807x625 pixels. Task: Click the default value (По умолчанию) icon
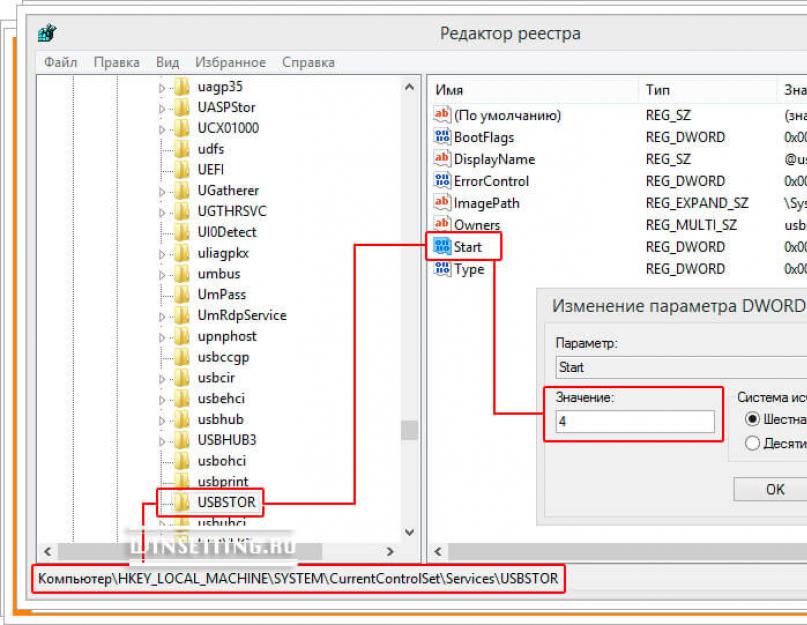pyautogui.click(x=442, y=114)
